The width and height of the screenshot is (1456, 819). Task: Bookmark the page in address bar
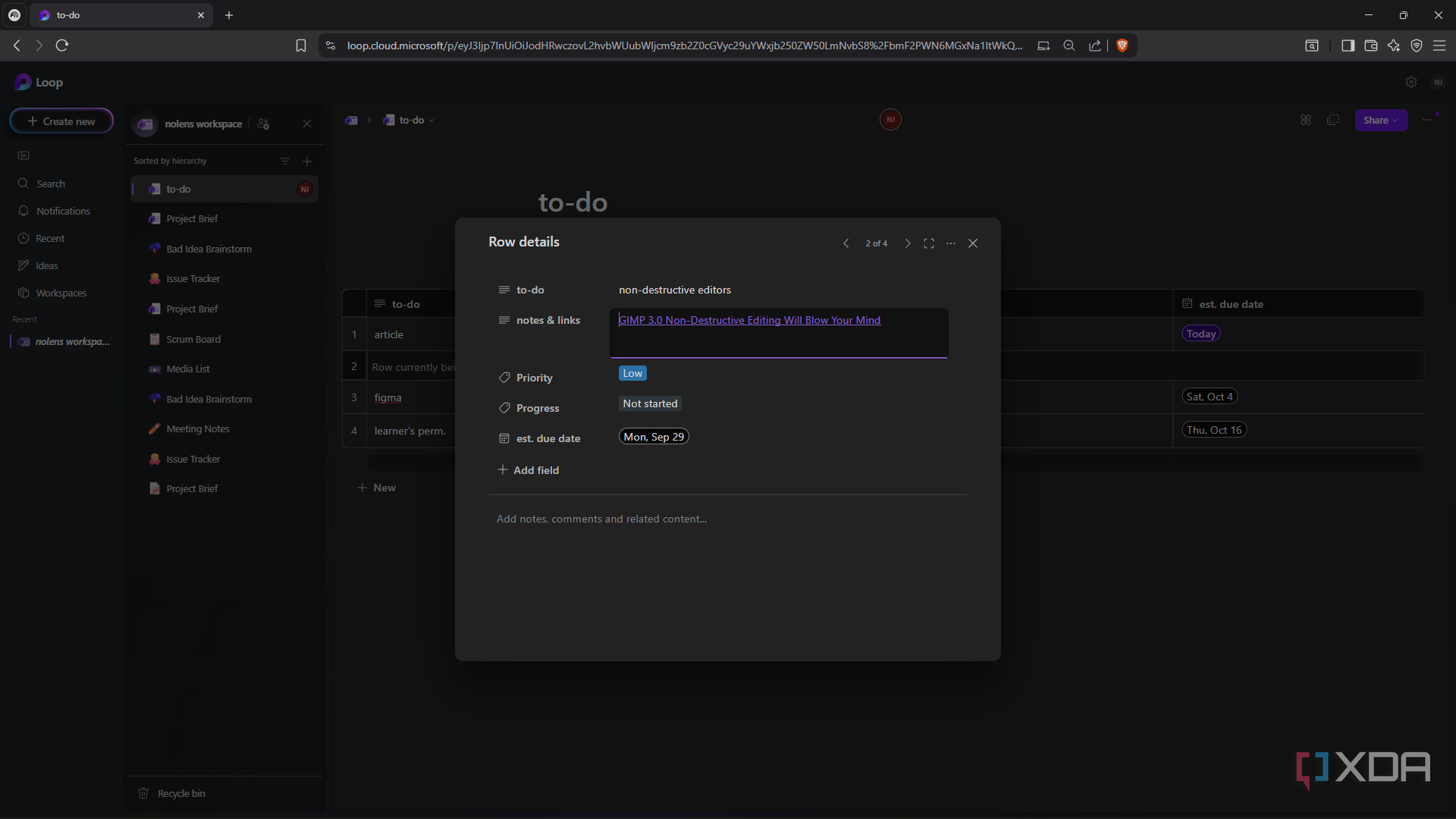[300, 45]
